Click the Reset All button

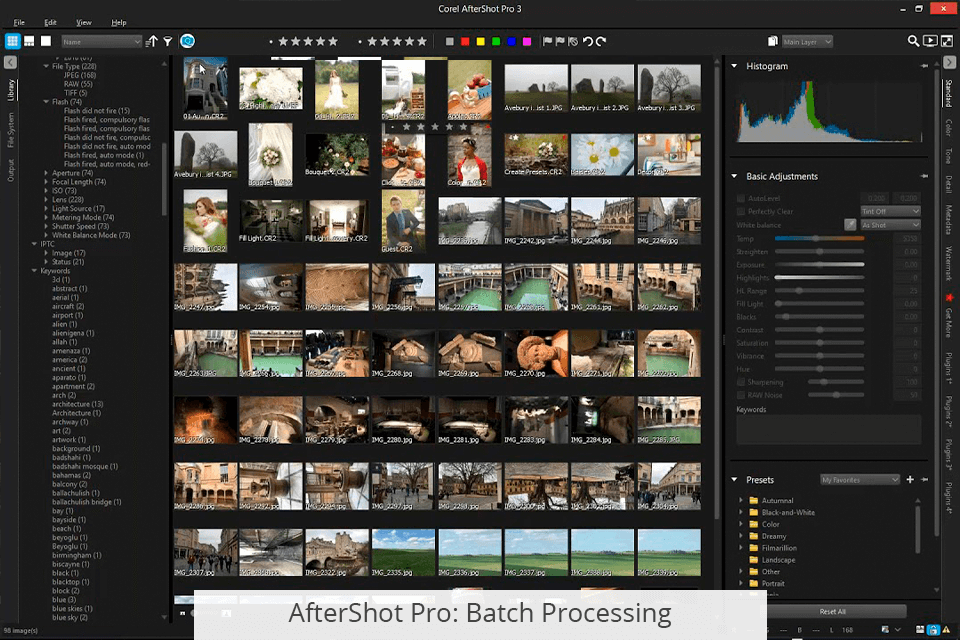coord(833,611)
